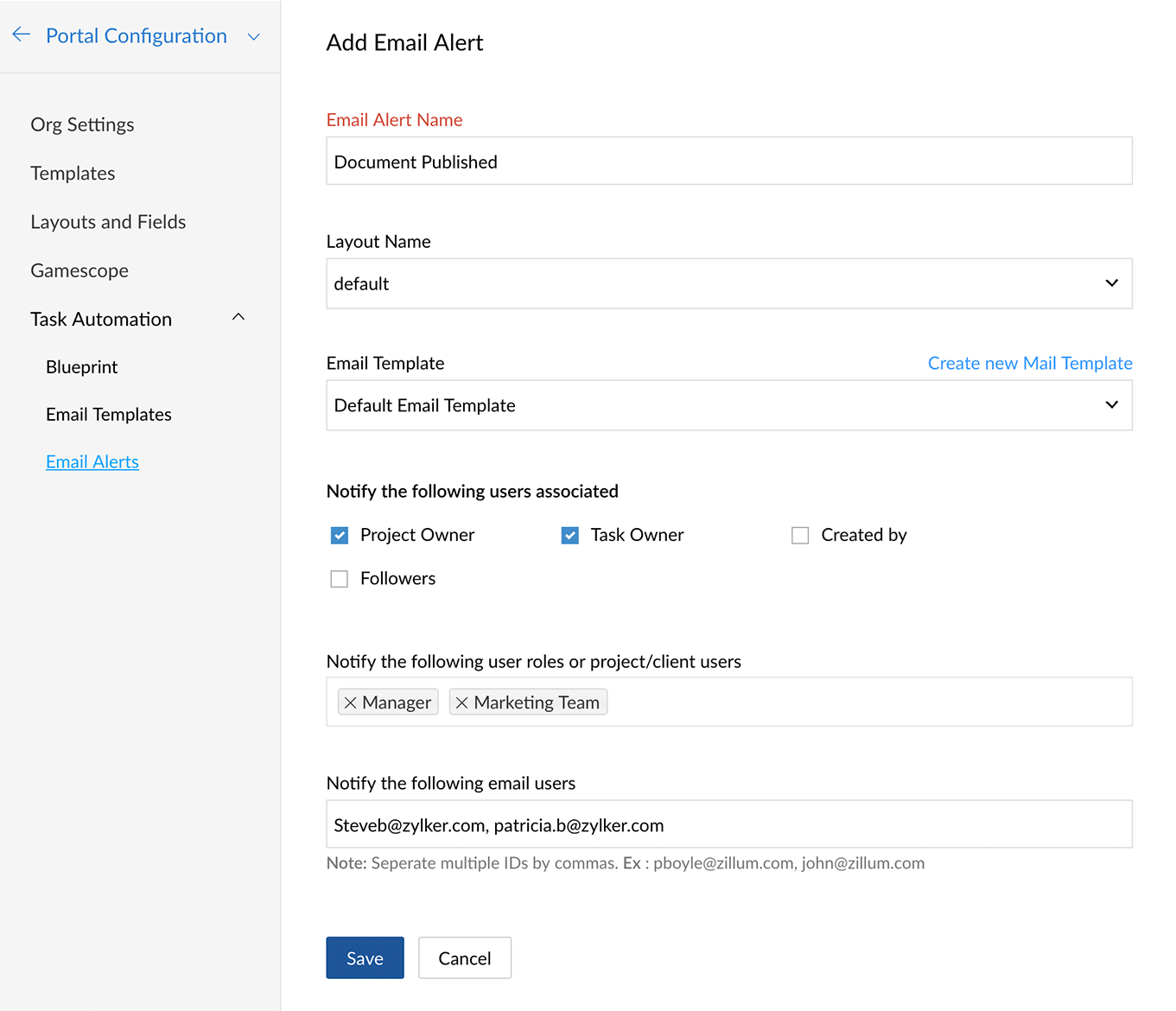Click the Task Owner label
Image resolution: width=1176 pixels, height=1011 pixels.
pos(637,535)
